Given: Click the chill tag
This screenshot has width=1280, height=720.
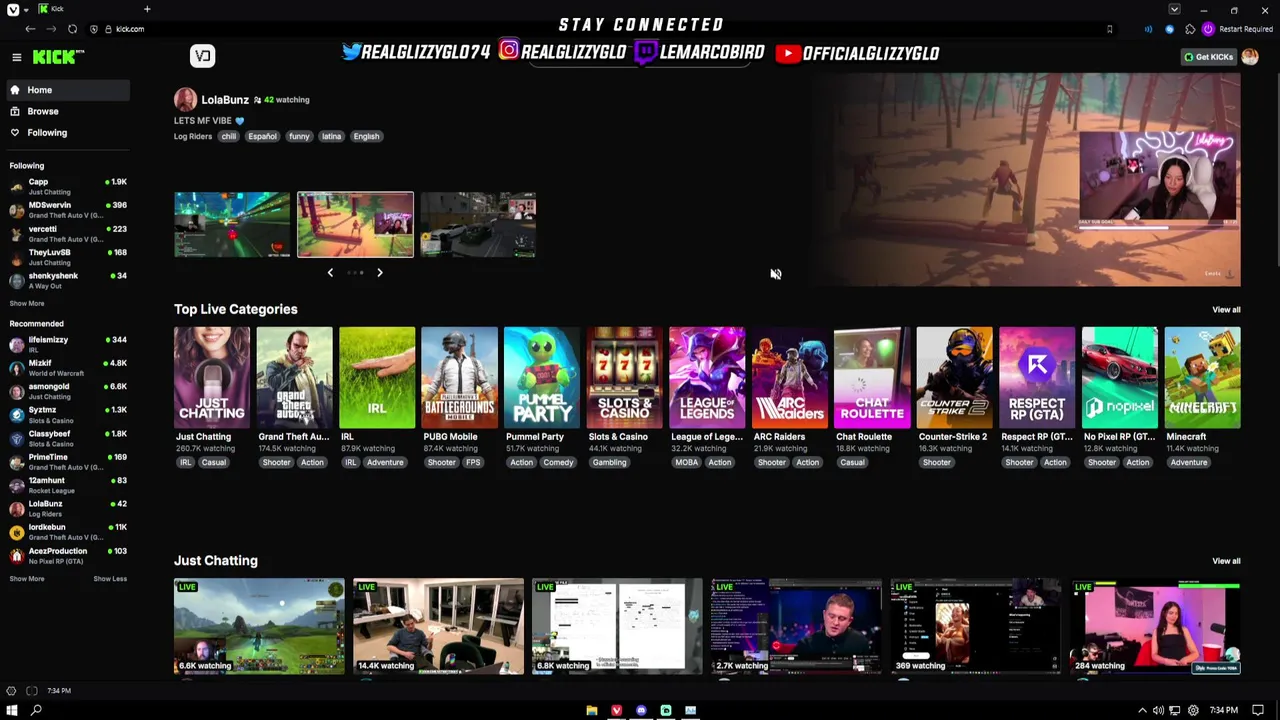Looking at the screenshot, I should [229, 136].
